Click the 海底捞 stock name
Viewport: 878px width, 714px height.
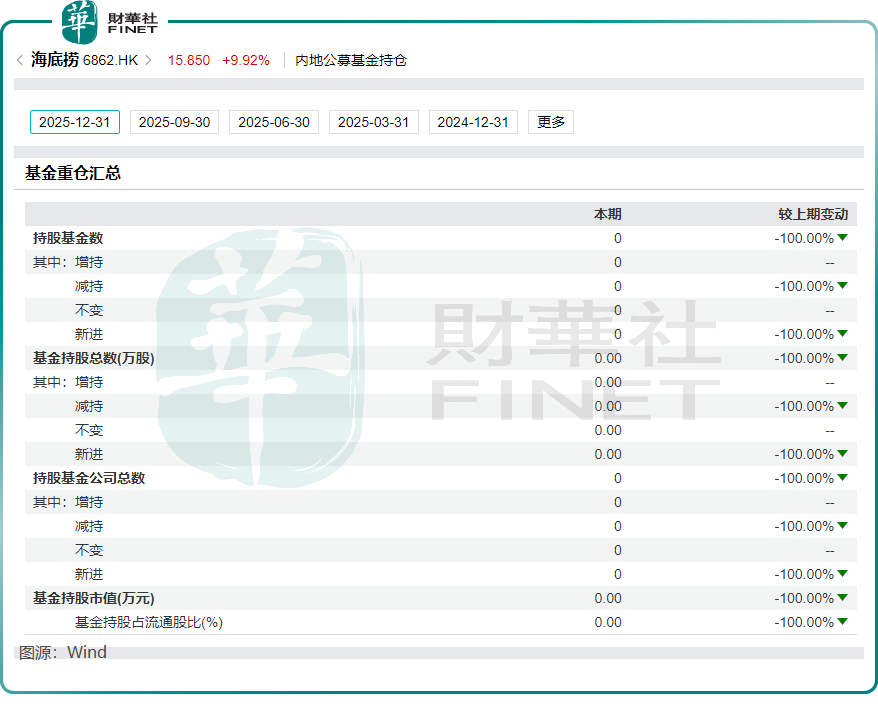tap(55, 60)
